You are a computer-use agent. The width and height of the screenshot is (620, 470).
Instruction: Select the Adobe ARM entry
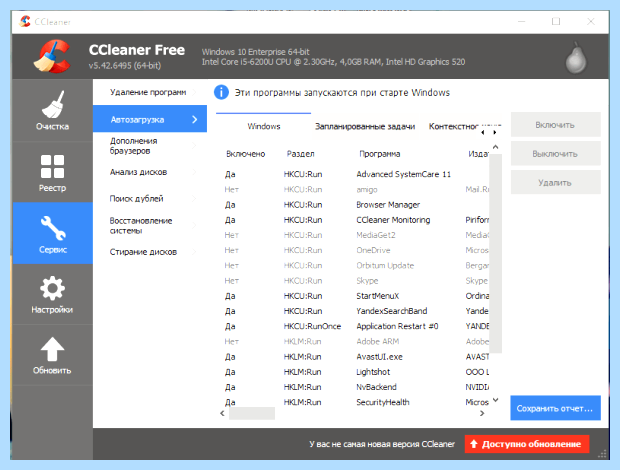(x=356, y=341)
